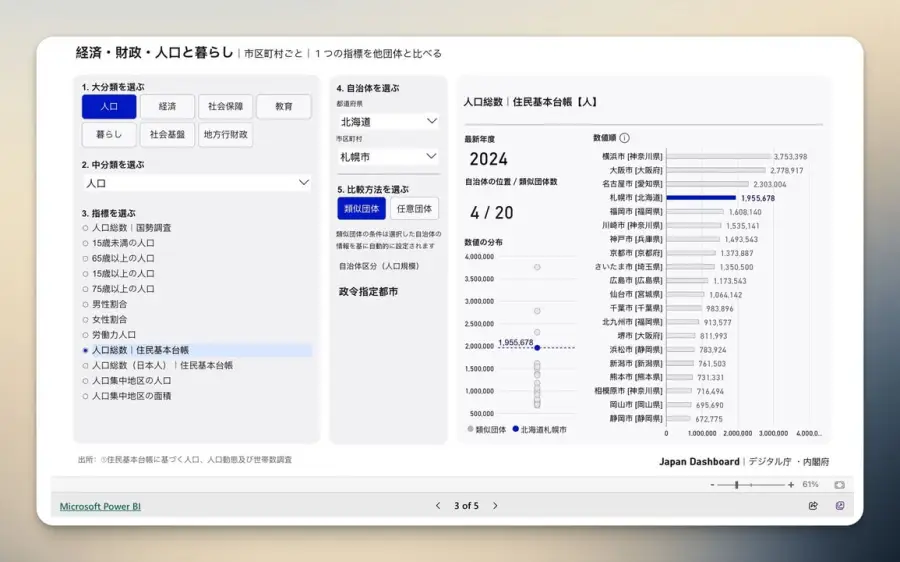Click the share icon in footer
The image size is (900, 562).
click(x=813, y=506)
